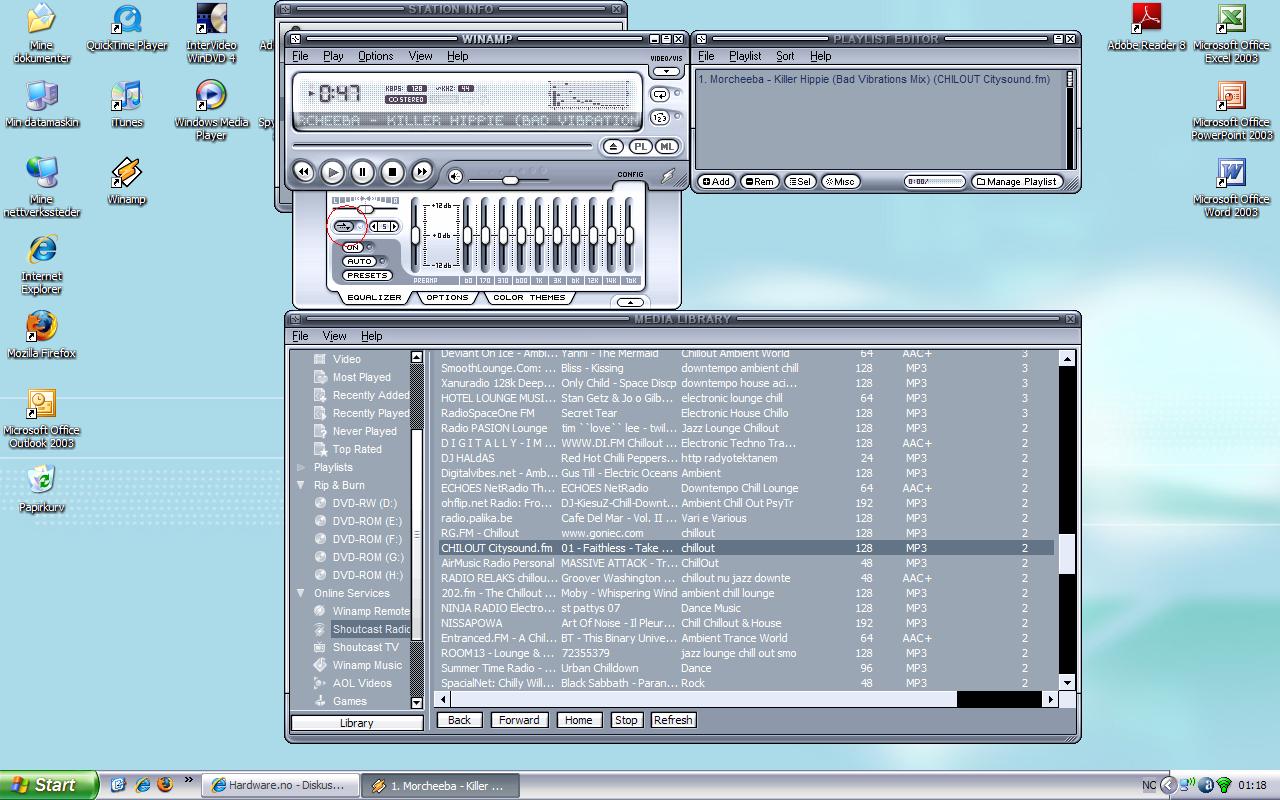
Task: Toggle the repeat button
Action: coord(660,94)
